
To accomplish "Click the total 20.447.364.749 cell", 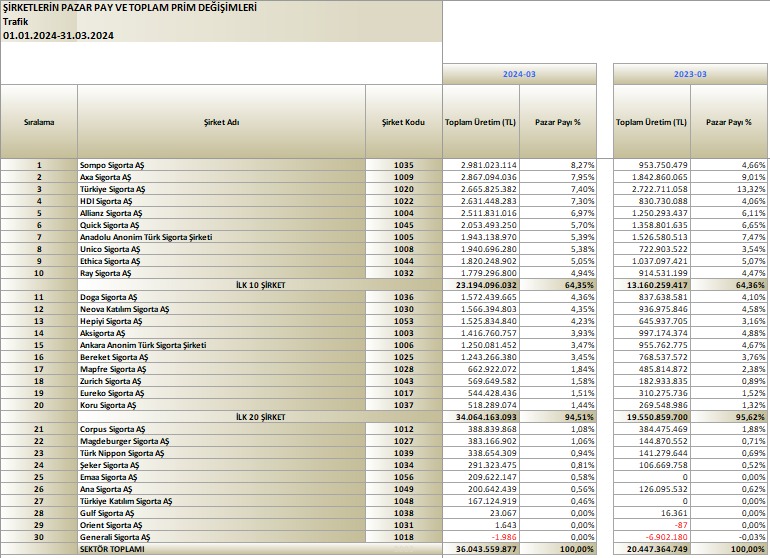I will (652, 549).
